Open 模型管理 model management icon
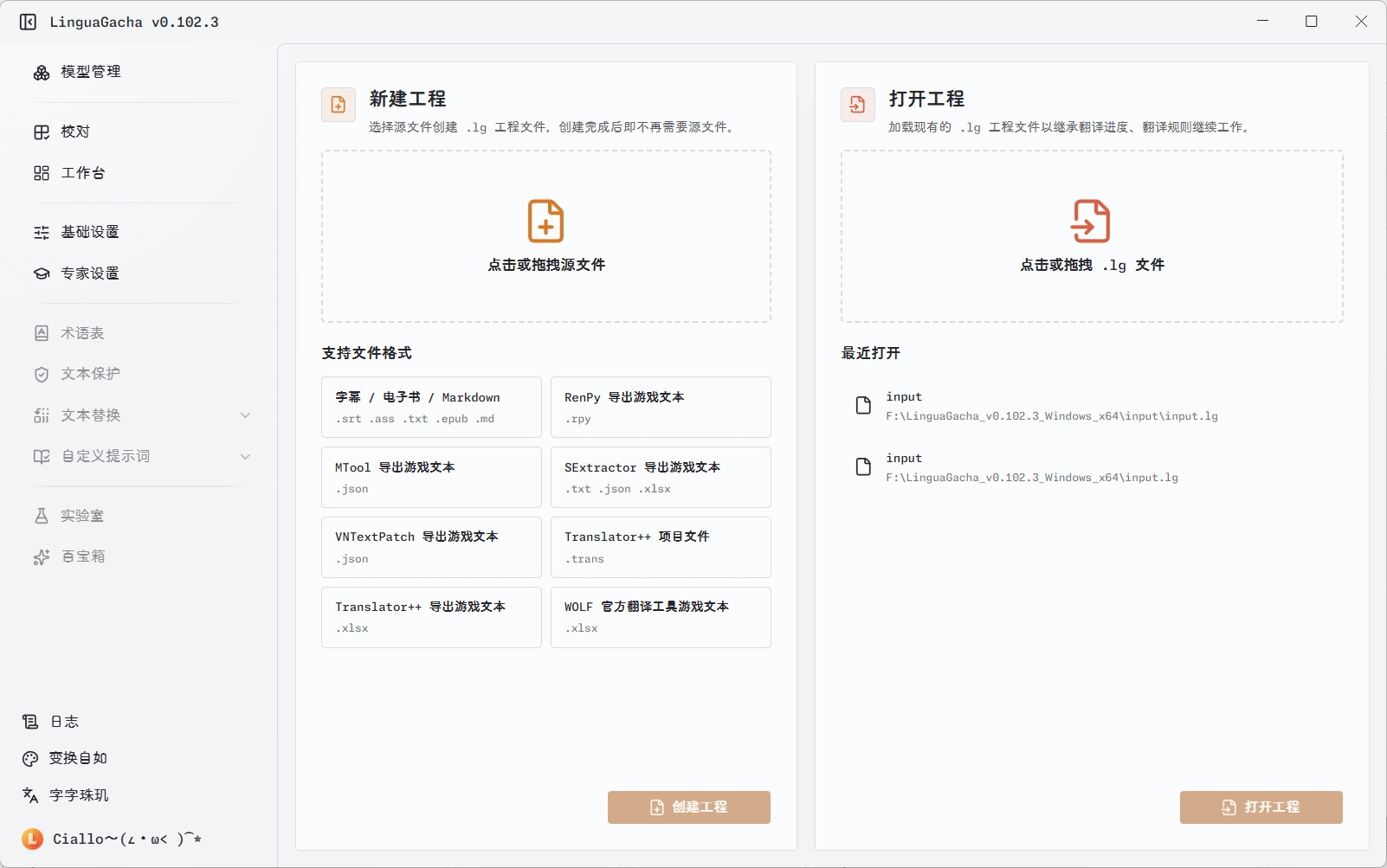Image resolution: width=1387 pixels, height=868 pixels. pyautogui.click(x=42, y=73)
